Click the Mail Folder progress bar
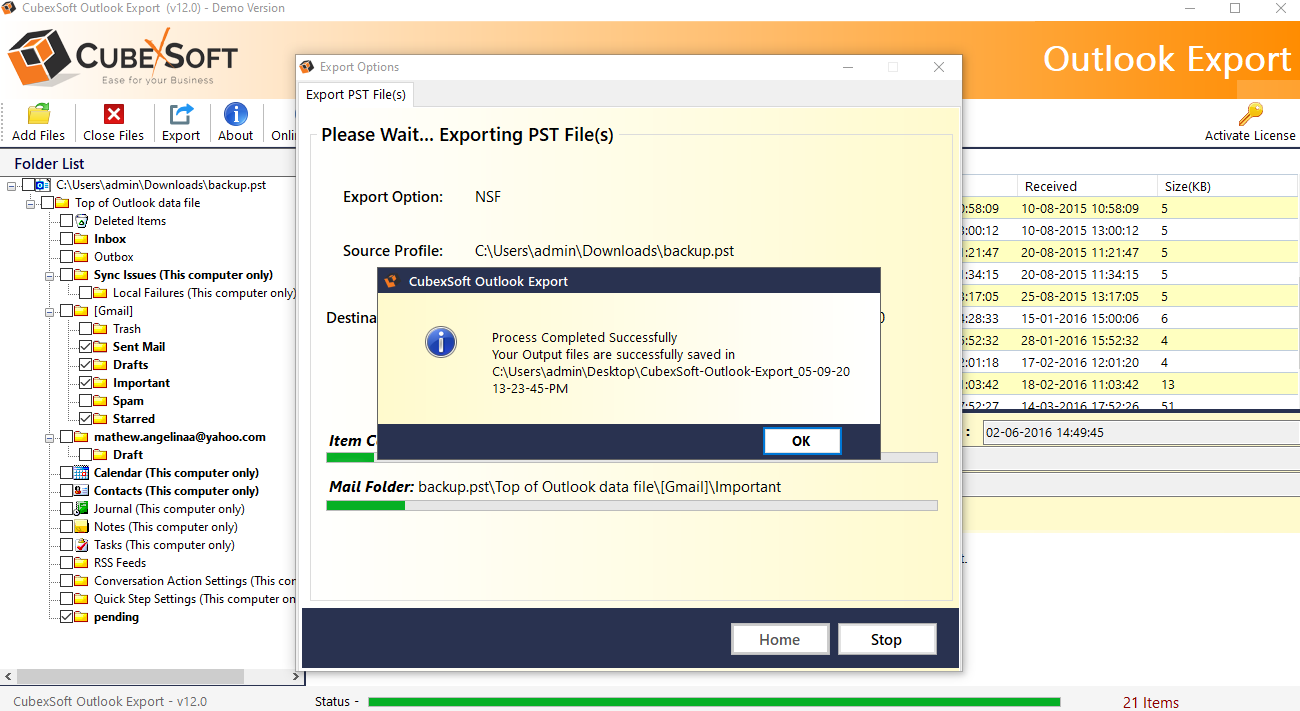1300x711 pixels. point(632,506)
